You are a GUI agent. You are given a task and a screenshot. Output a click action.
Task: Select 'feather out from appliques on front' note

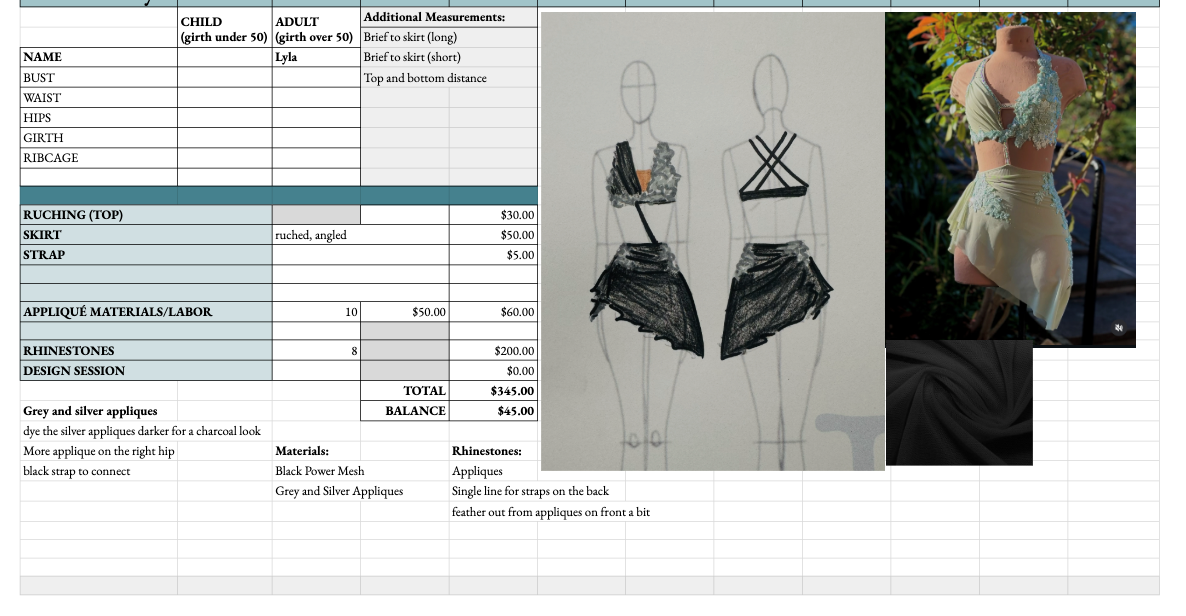pyautogui.click(x=551, y=512)
